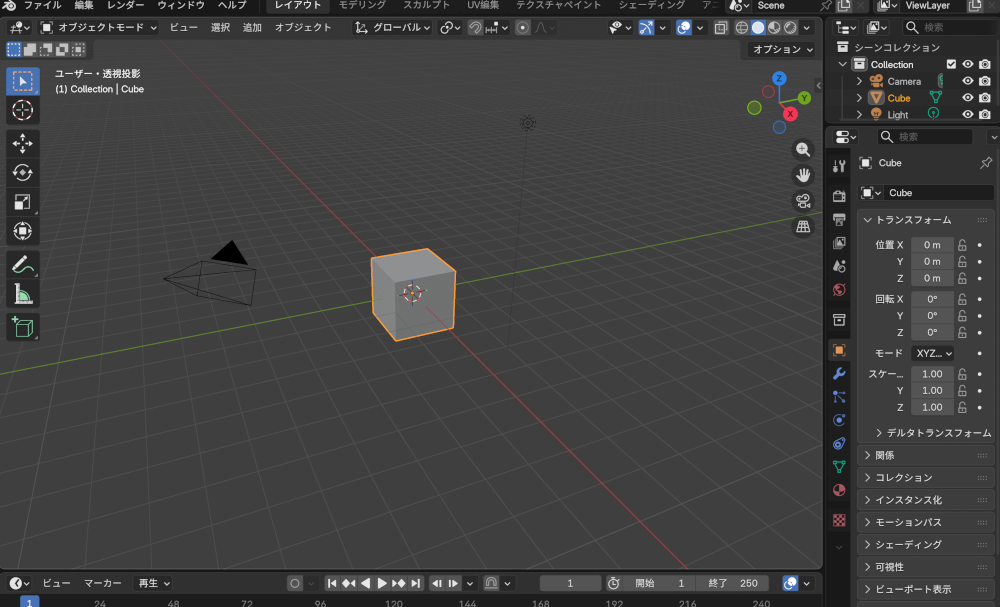1000x607 pixels.
Task: Select the Rotate tool
Action: point(22,172)
